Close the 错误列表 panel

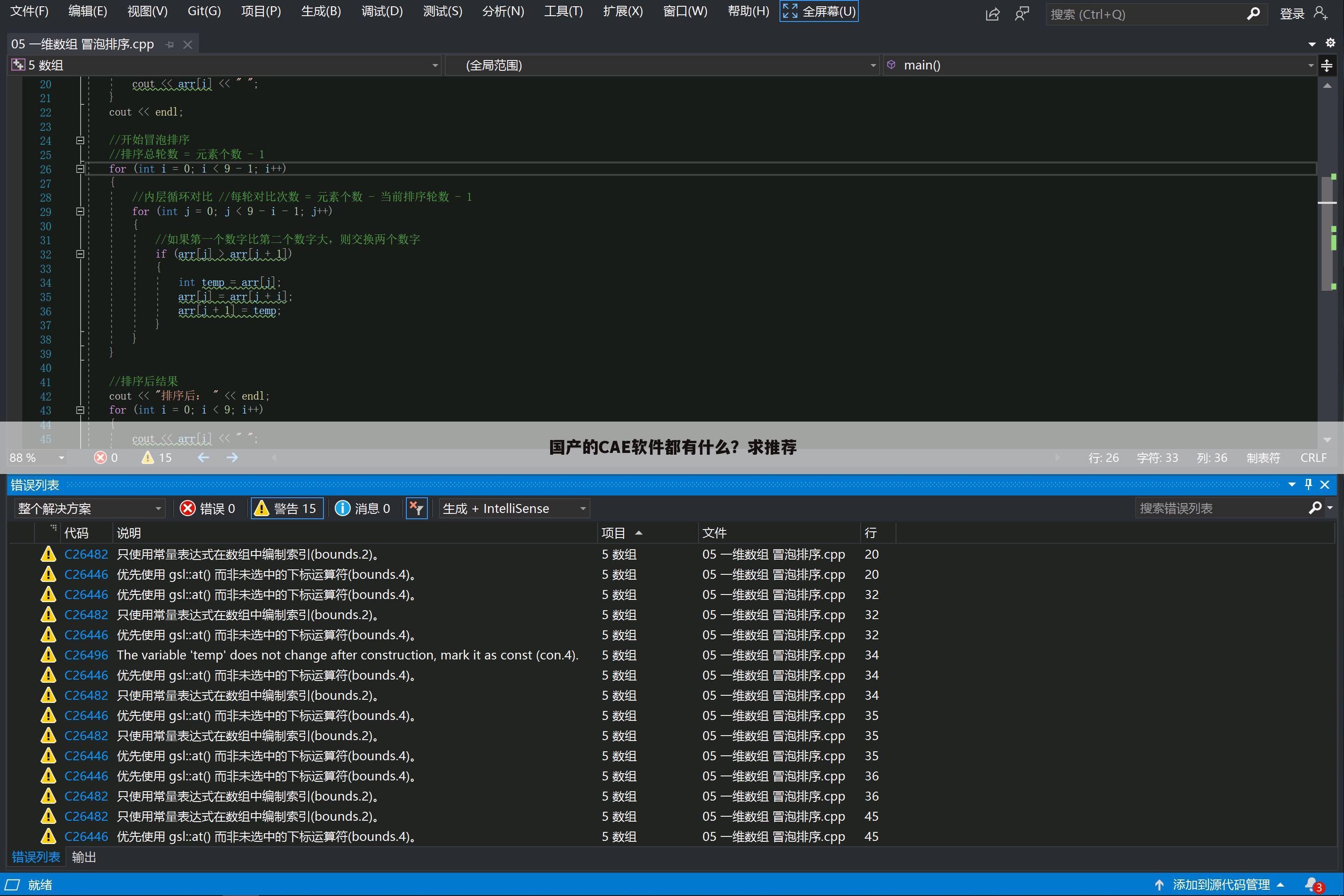click(x=1325, y=485)
